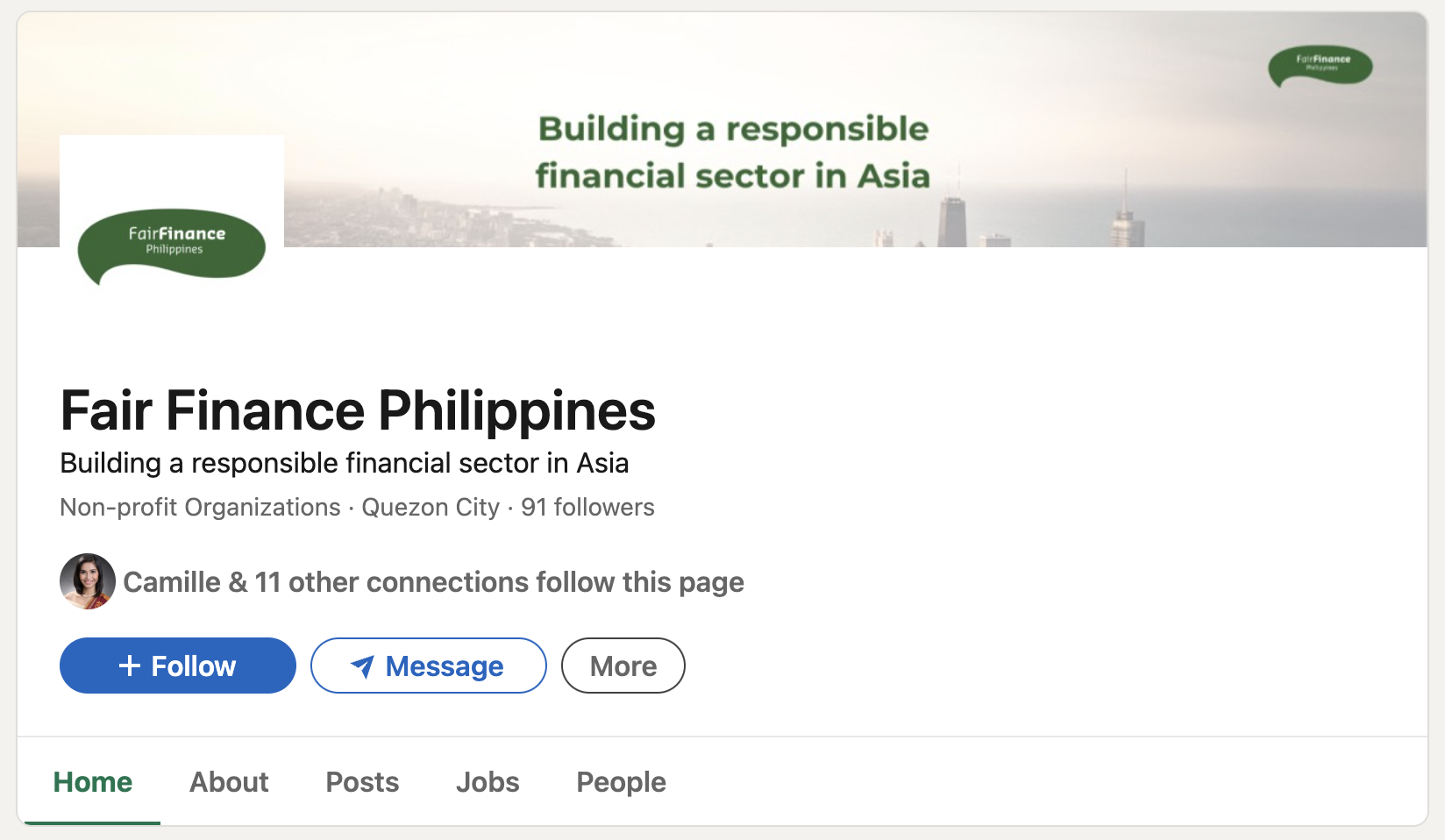1445x840 pixels.
Task: Click the Fair Finance Philippines page title
Action: pyautogui.click(x=358, y=410)
